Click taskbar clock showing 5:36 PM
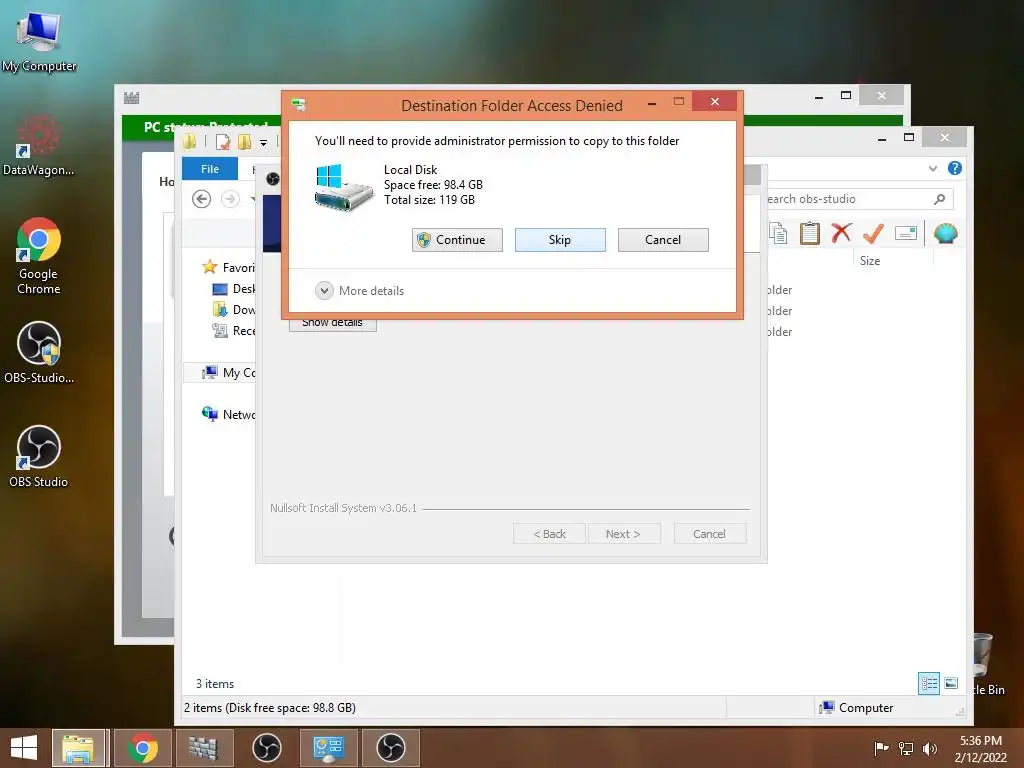The height and width of the screenshot is (768, 1024). coord(980,749)
